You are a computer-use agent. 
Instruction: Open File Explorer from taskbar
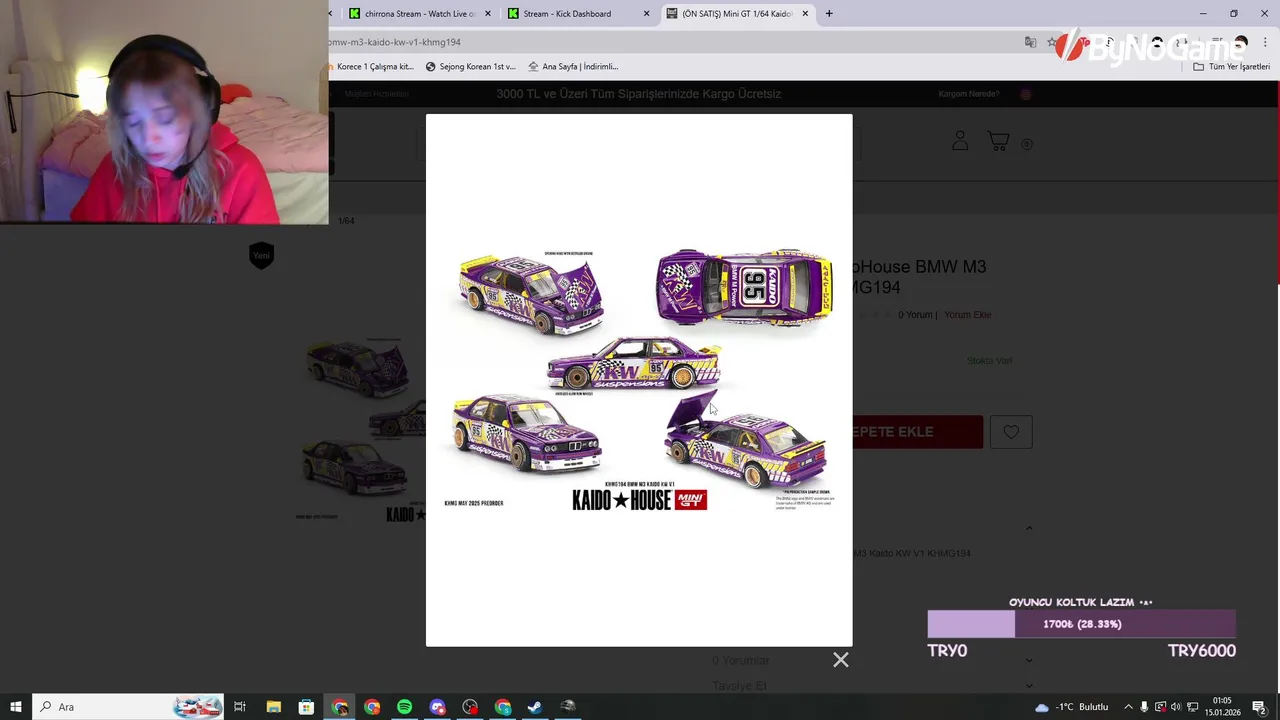[273, 707]
